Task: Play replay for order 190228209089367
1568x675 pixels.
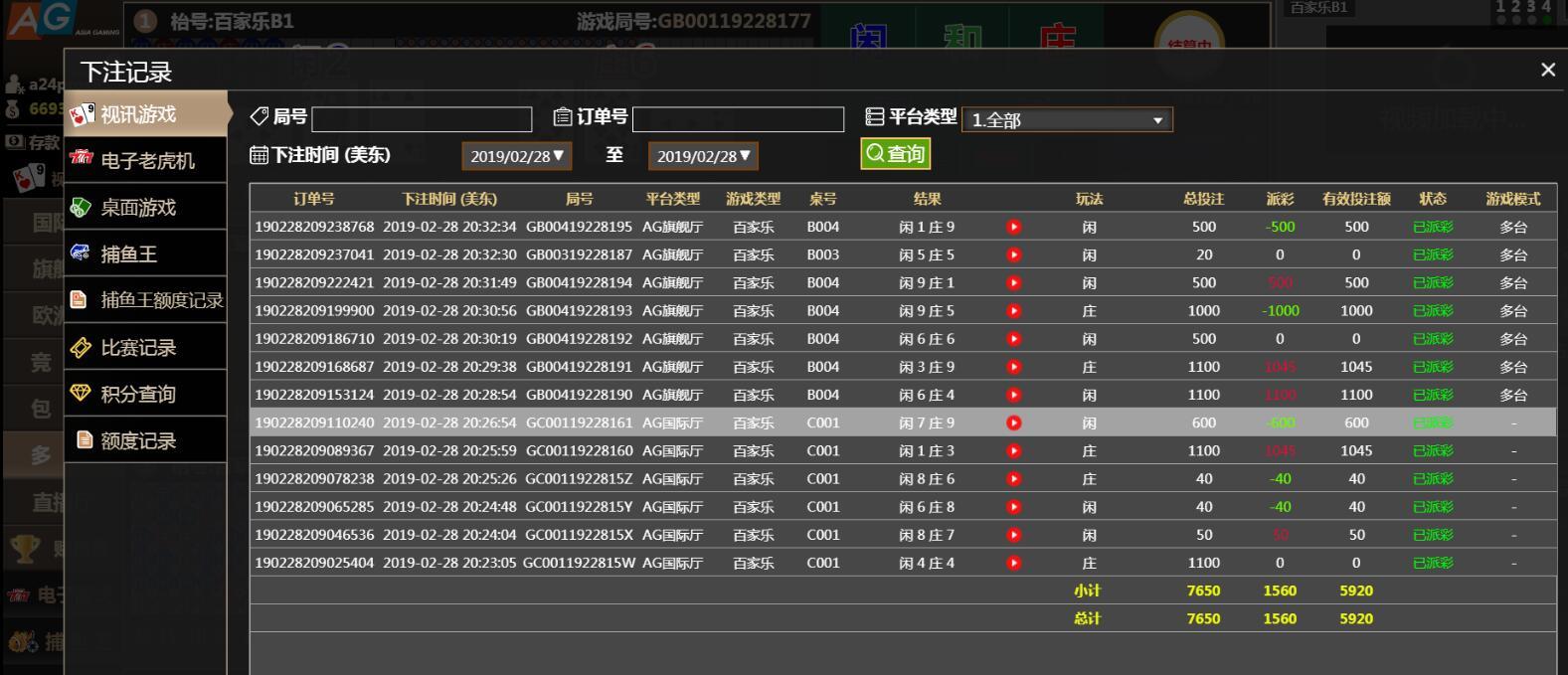Action: (x=1013, y=450)
